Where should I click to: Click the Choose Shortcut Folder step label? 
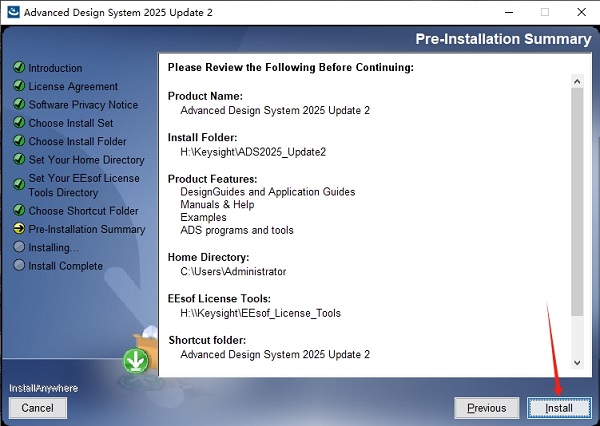point(83,211)
